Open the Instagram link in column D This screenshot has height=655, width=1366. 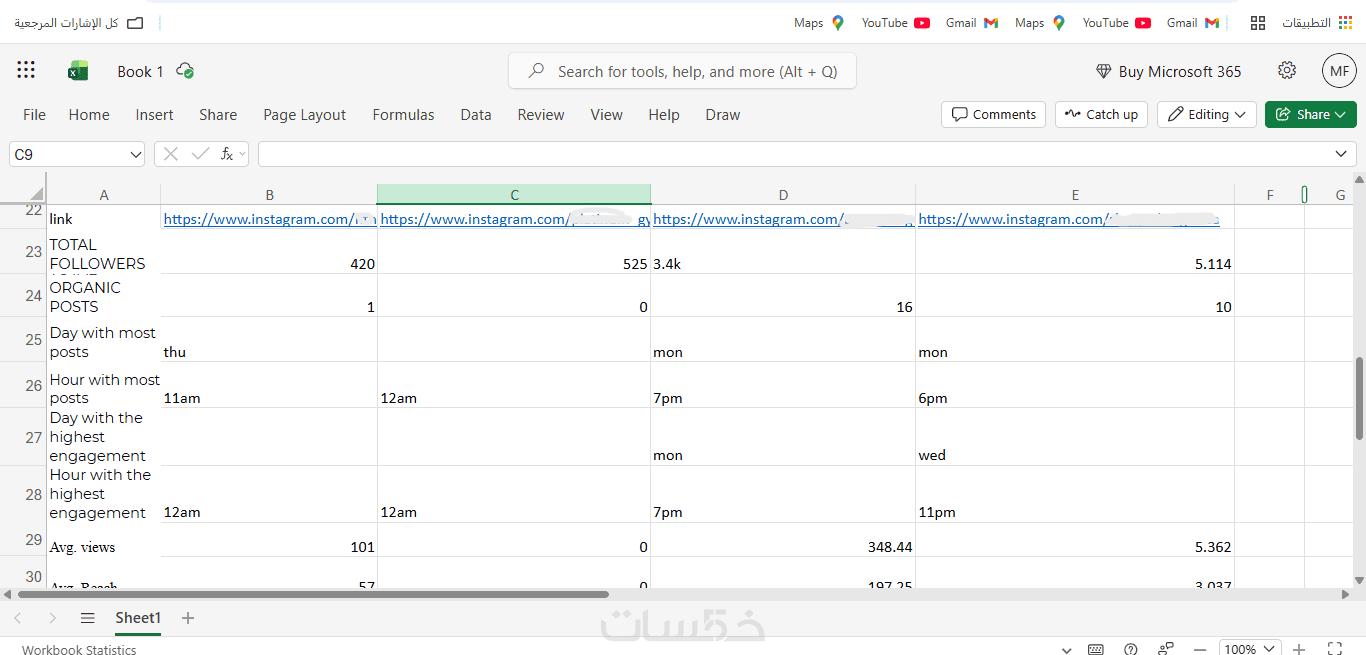point(782,219)
